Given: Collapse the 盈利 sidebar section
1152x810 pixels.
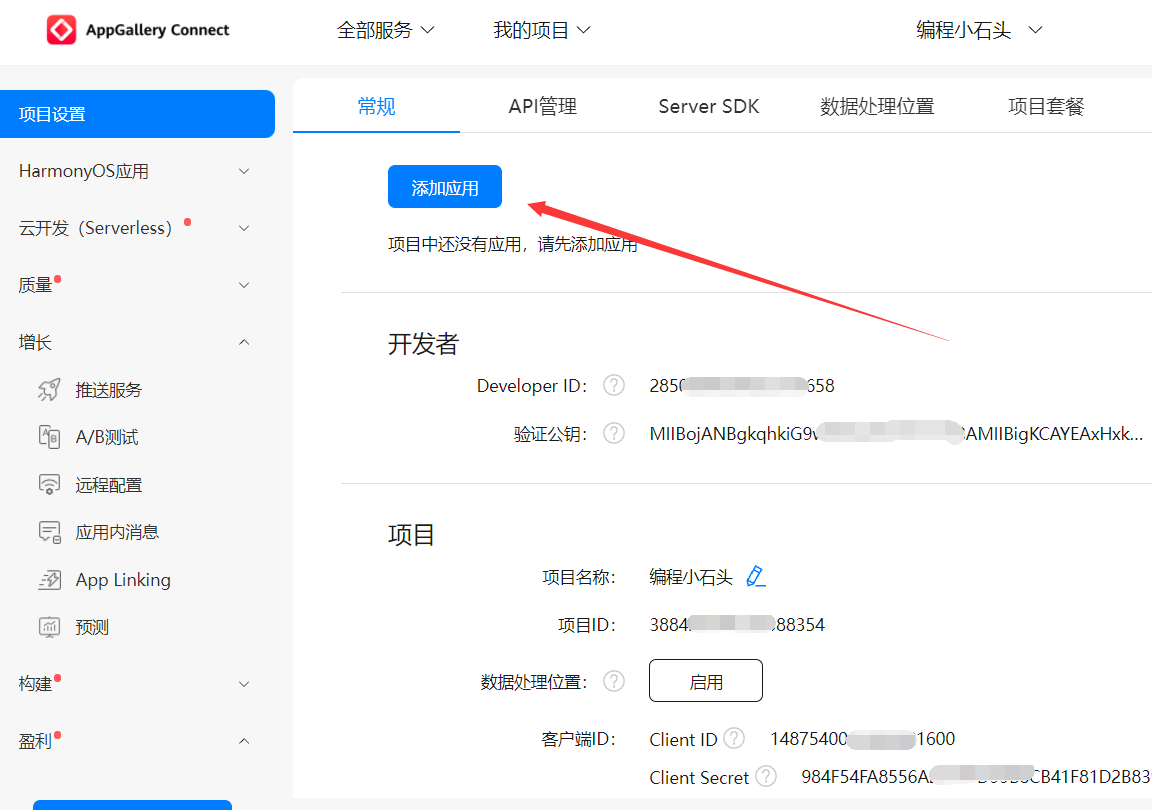Looking at the screenshot, I should coord(137,741).
